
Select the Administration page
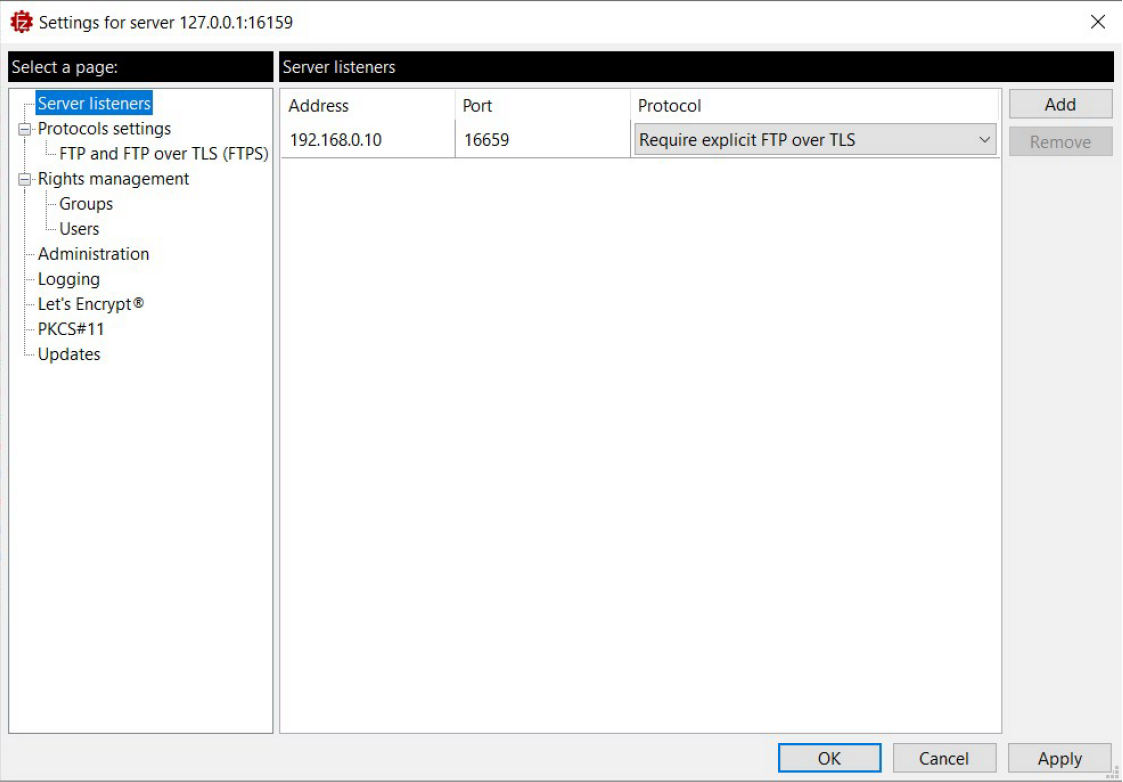pyautogui.click(x=93, y=254)
